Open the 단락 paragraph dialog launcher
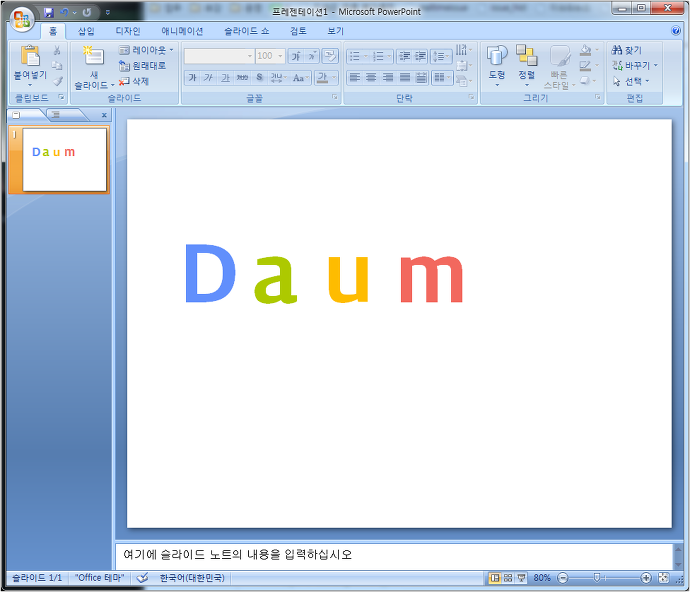Screen dimensions: 690x592 (471, 97)
